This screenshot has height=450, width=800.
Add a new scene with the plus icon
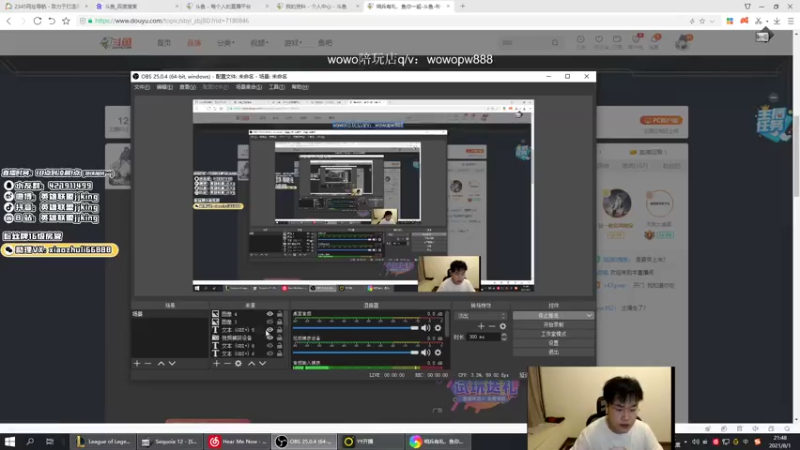pos(137,363)
